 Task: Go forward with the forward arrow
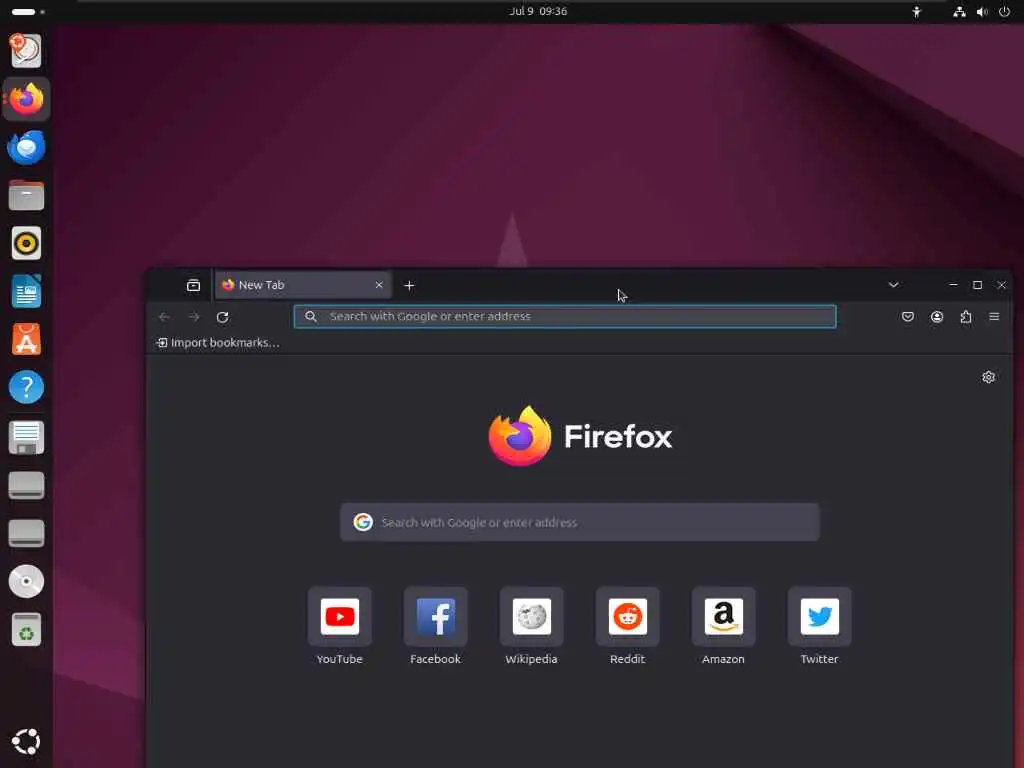click(193, 317)
